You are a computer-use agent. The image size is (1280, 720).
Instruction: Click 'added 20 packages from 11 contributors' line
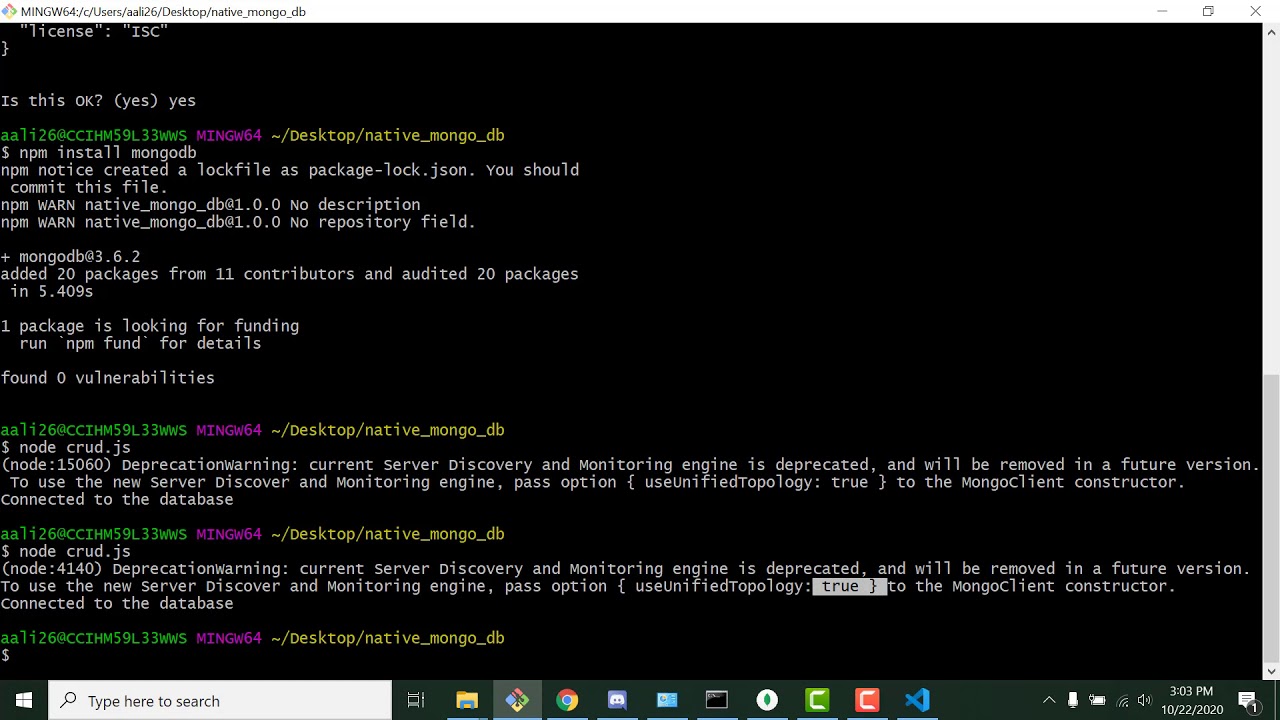pyautogui.click(x=289, y=274)
